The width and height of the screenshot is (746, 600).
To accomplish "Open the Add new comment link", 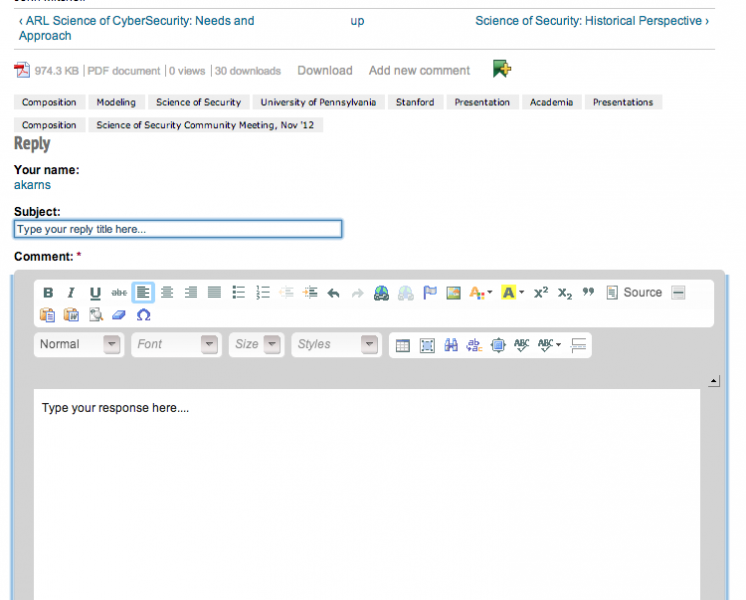I will tap(419, 71).
